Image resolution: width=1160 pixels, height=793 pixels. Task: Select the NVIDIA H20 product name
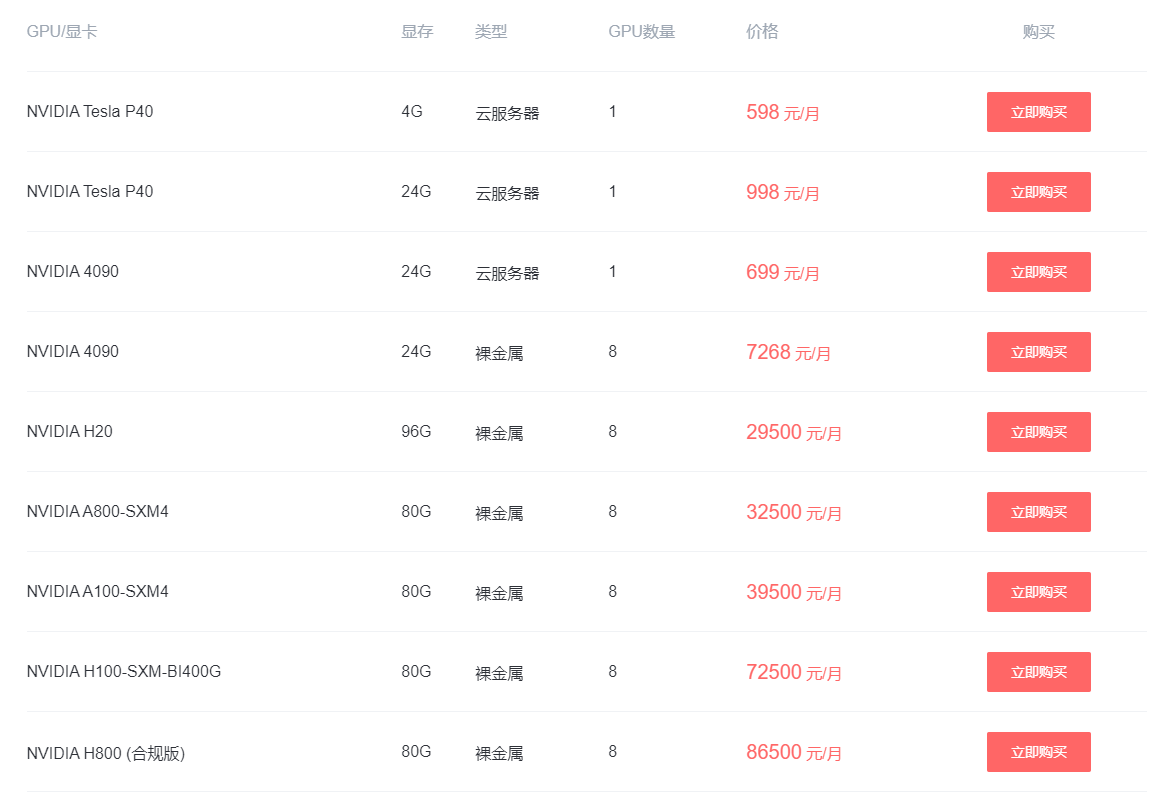70,432
